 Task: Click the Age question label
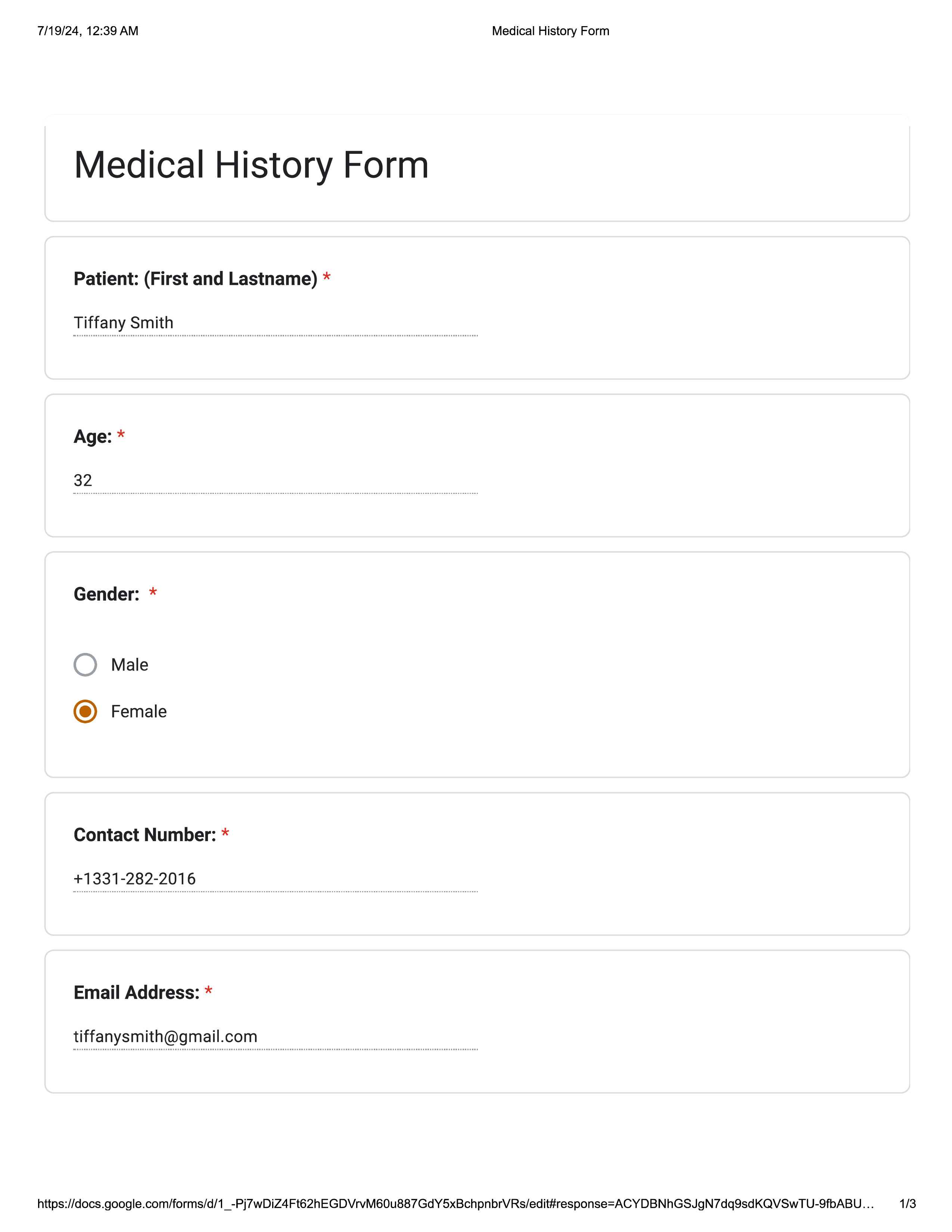click(x=93, y=437)
